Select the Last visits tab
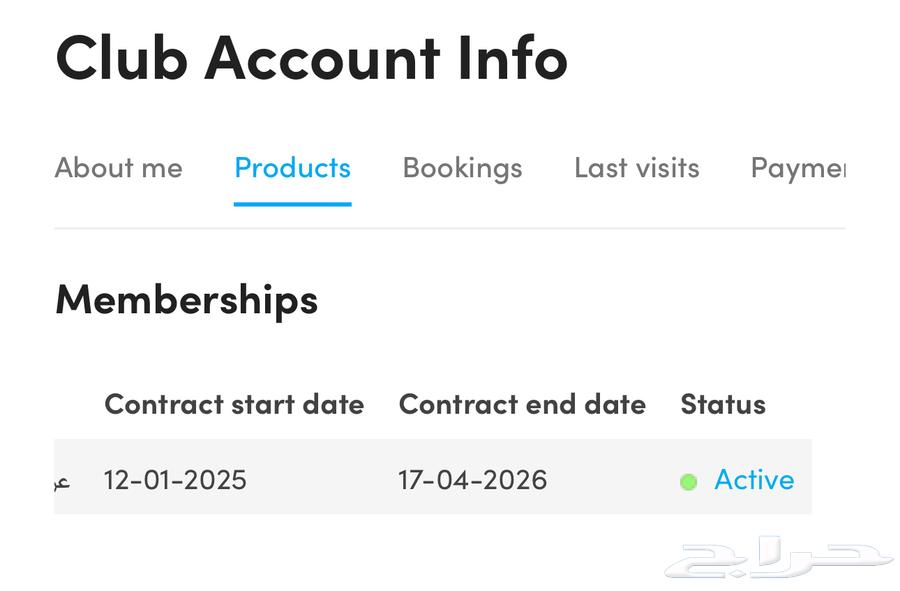The width and height of the screenshot is (900, 591). pyautogui.click(x=636, y=168)
